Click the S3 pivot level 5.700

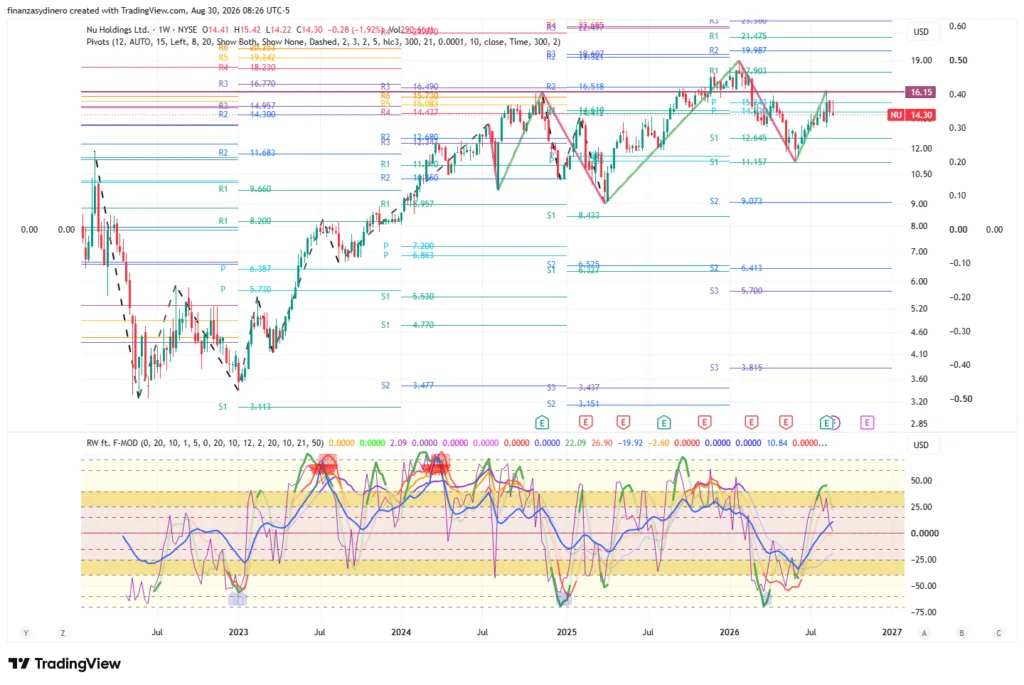click(752, 291)
